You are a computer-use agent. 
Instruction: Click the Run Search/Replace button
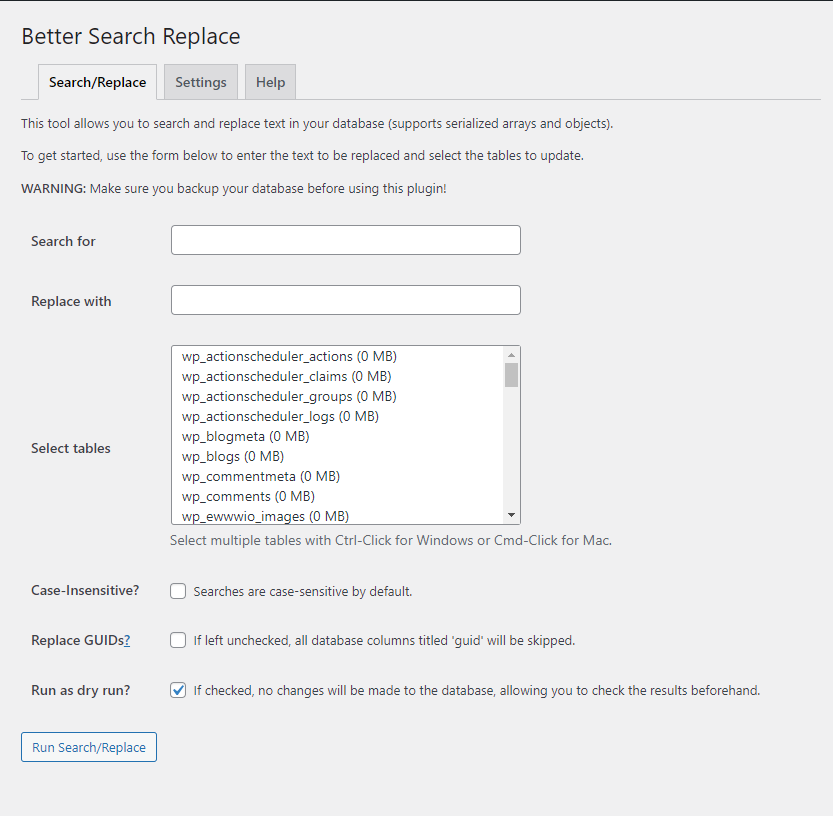88,747
